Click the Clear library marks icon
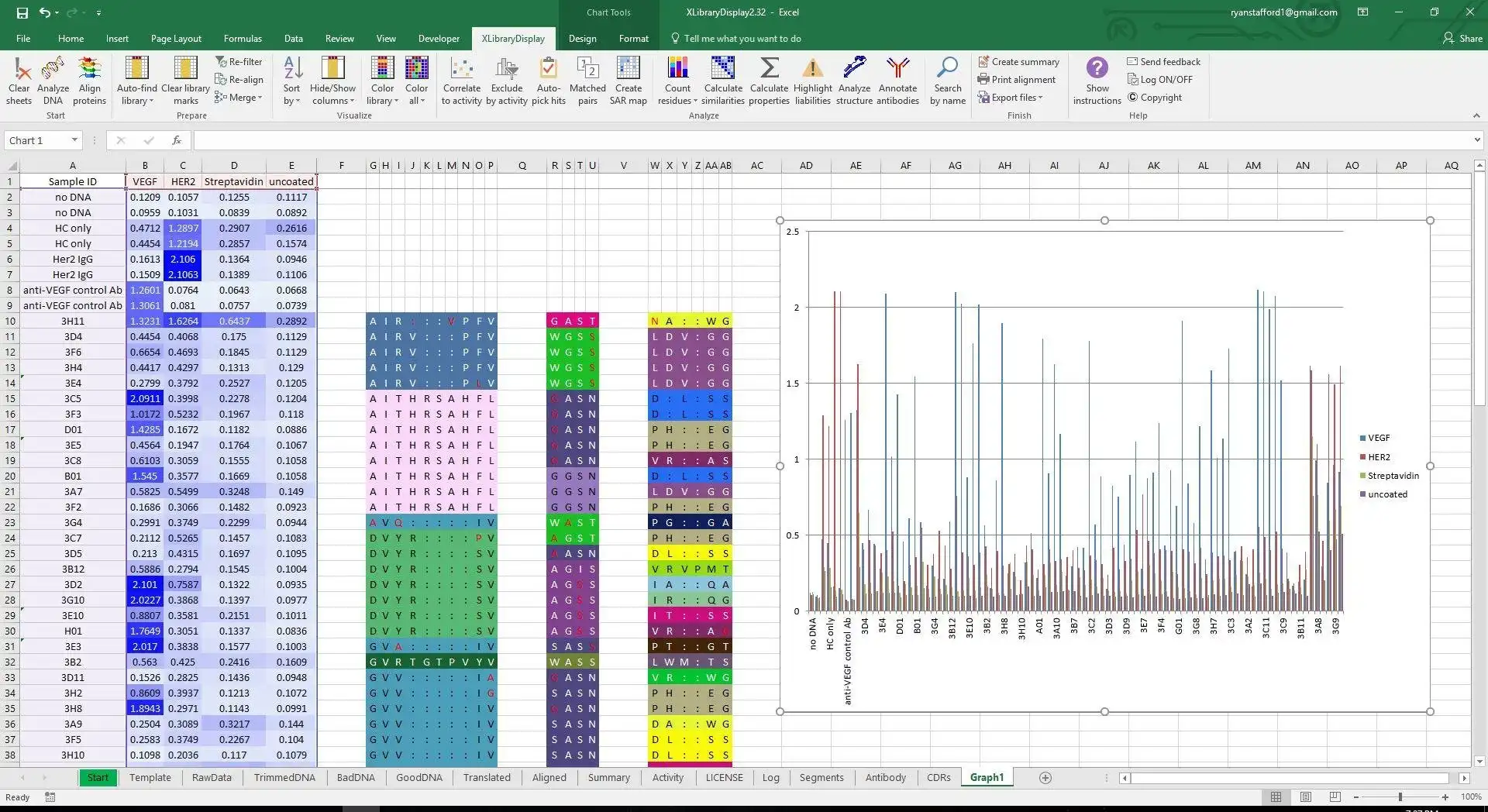 click(x=186, y=81)
